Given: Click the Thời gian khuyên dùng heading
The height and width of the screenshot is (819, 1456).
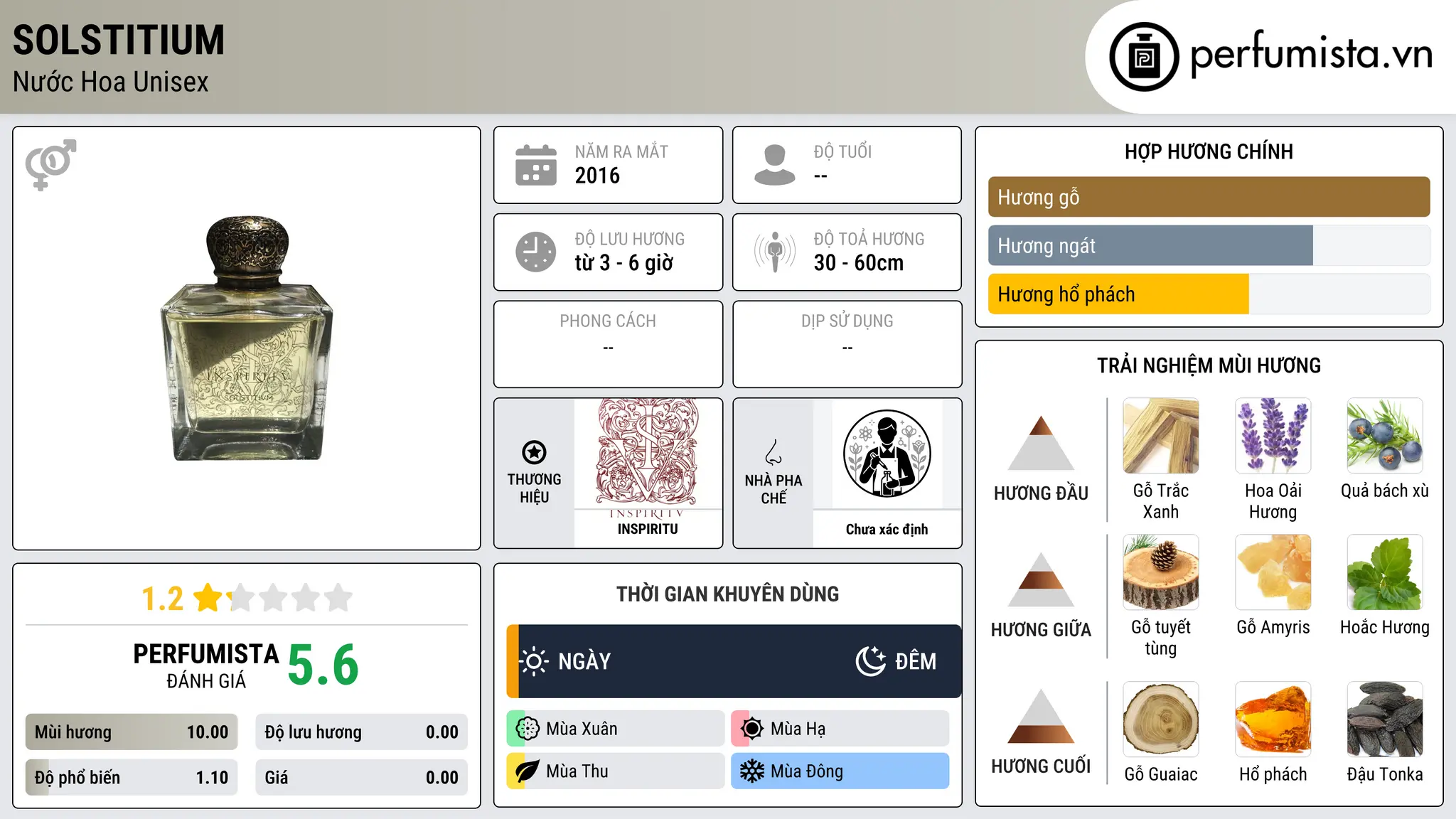Looking at the screenshot, I should (727, 594).
